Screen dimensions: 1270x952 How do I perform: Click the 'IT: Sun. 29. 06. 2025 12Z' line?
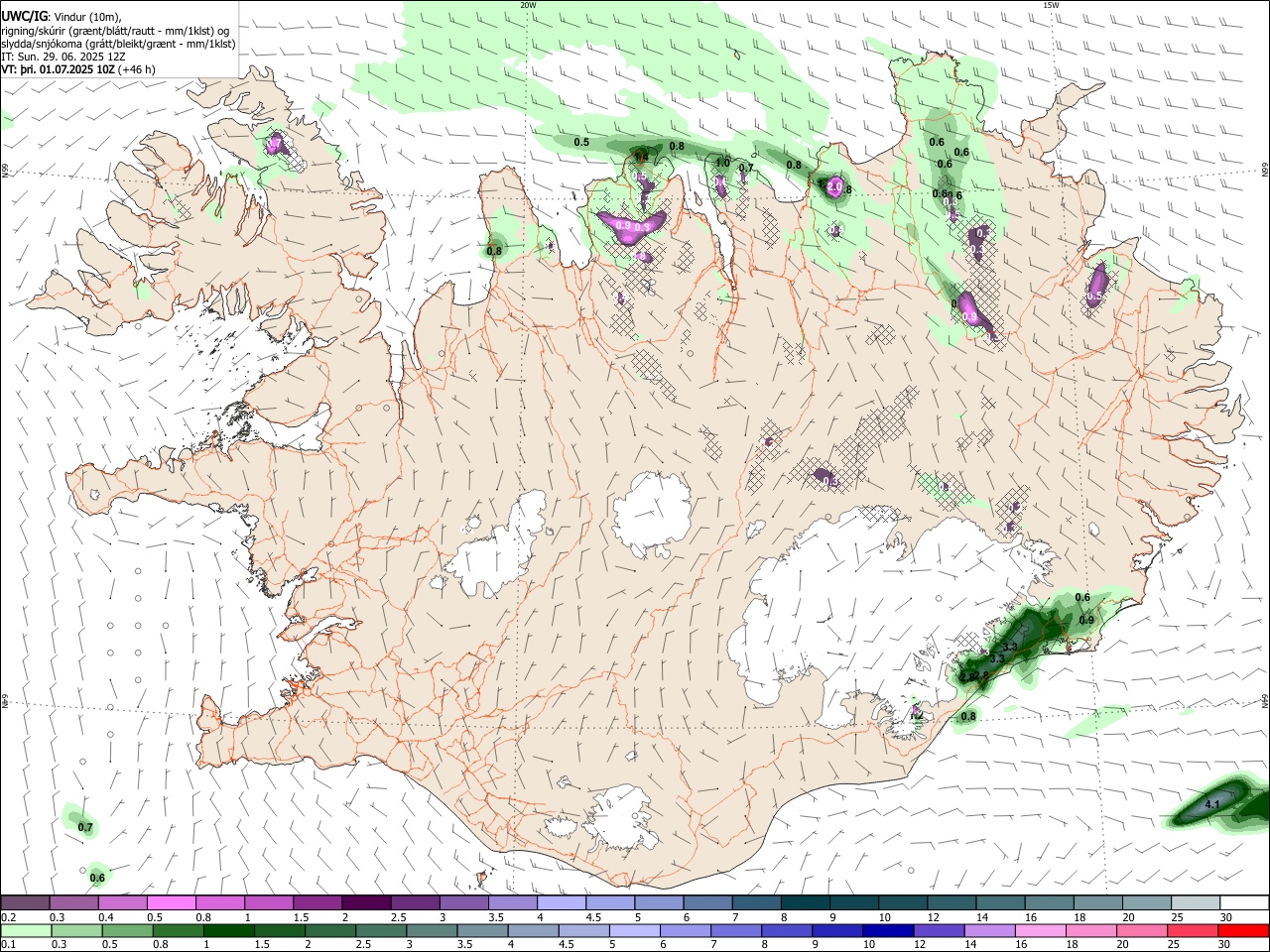click(63, 57)
